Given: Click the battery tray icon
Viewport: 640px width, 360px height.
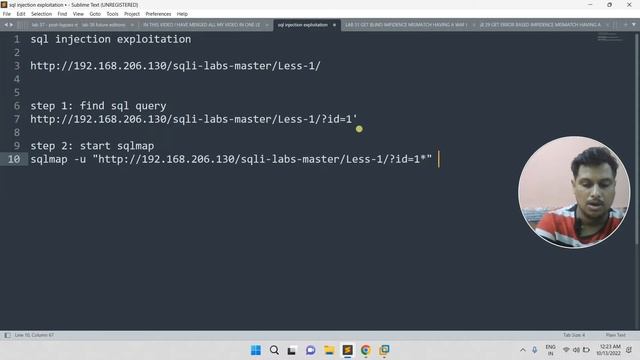Looking at the screenshot, I should pos(586,350).
